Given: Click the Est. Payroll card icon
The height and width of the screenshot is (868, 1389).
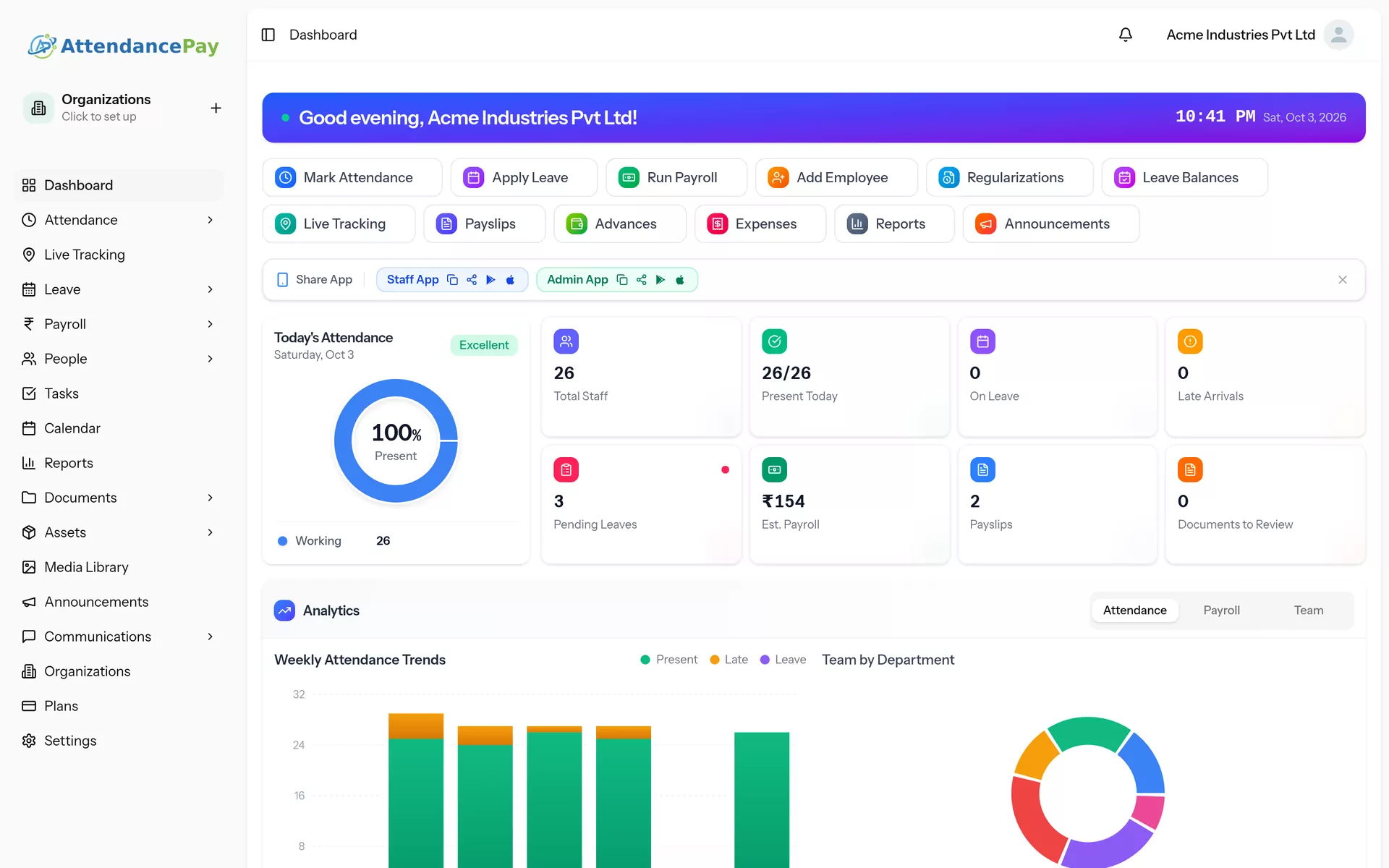Looking at the screenshot, I should tap(775, 470).
